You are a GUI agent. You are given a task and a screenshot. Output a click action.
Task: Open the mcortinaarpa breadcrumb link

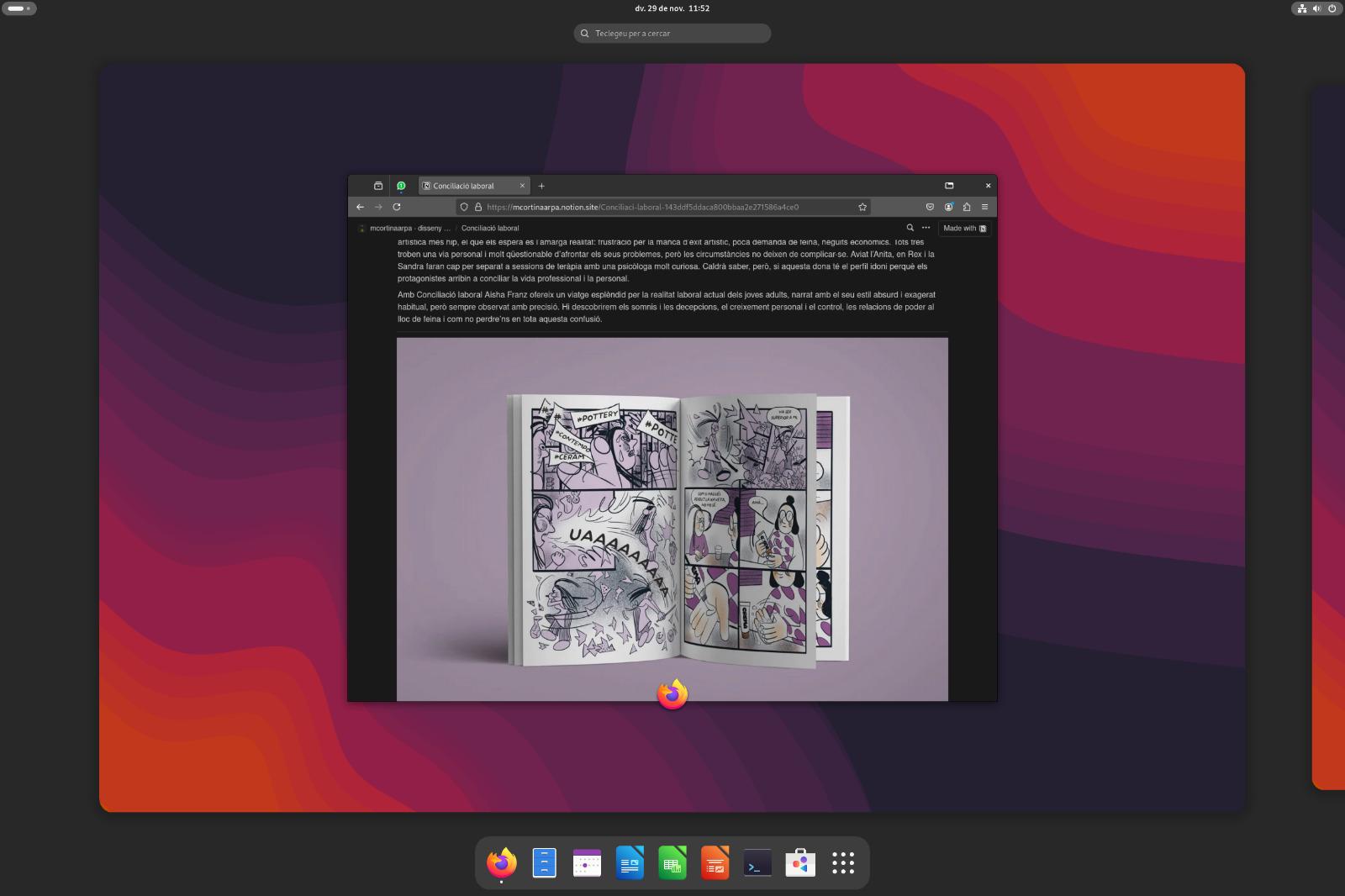pyautogui.click(x=404, y=228)
